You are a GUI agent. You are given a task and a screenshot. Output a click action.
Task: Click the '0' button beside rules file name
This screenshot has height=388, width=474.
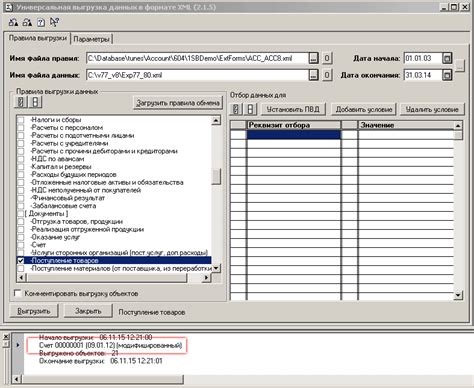pos(327,58)
